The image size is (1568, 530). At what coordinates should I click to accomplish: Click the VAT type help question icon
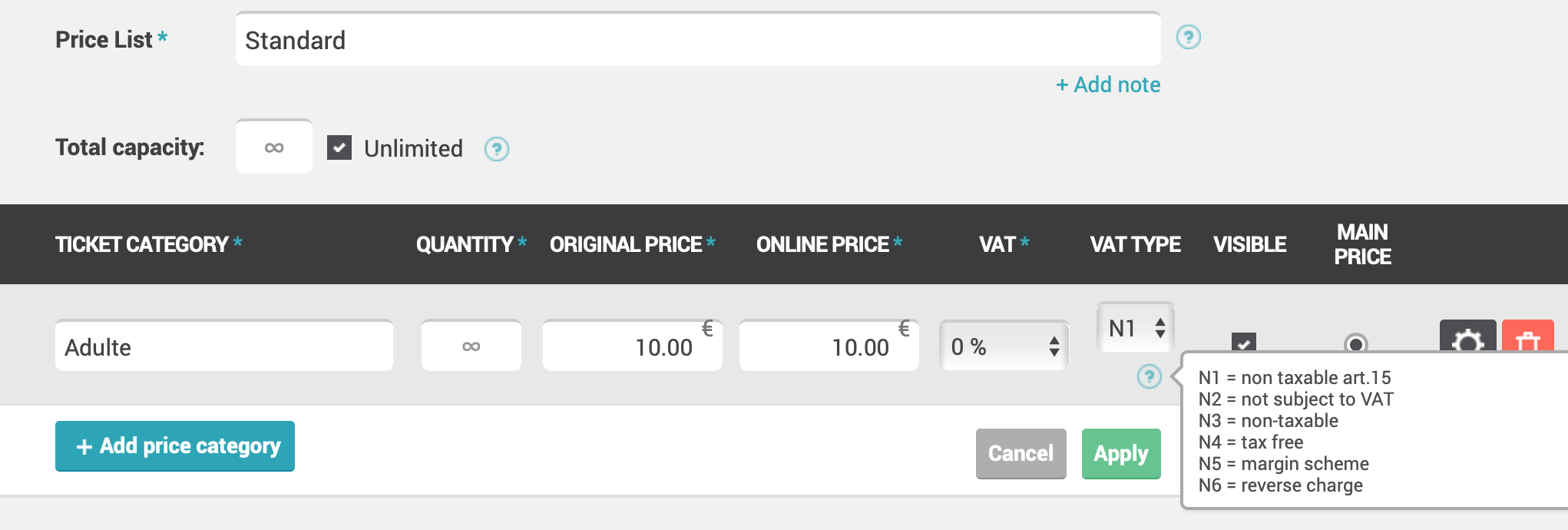1150,376
